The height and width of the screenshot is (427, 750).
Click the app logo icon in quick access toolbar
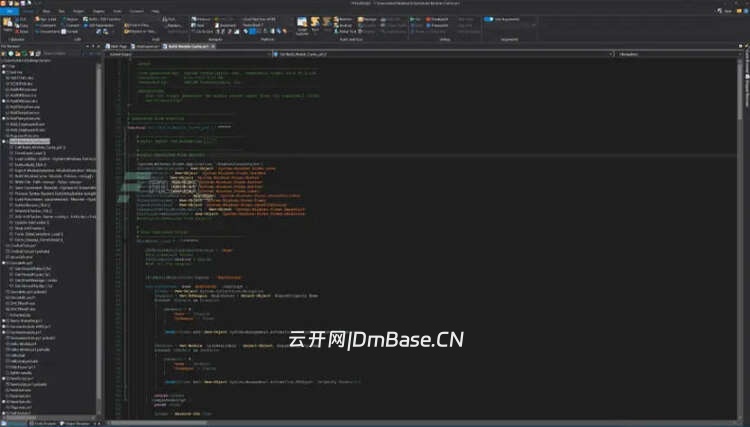tap(3, 3)
